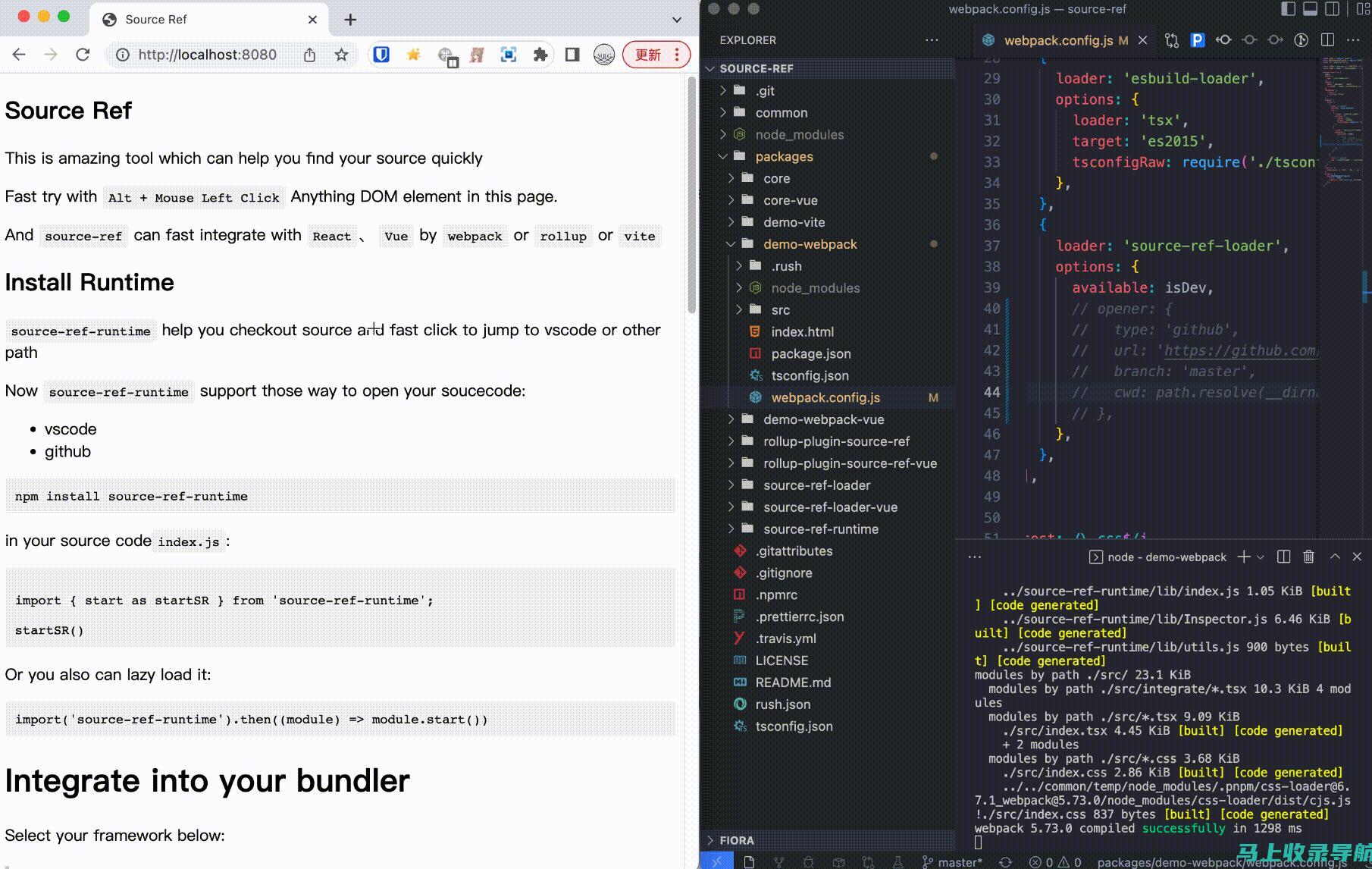Close the webpack.config.js editor tab

pos(1143,40)
